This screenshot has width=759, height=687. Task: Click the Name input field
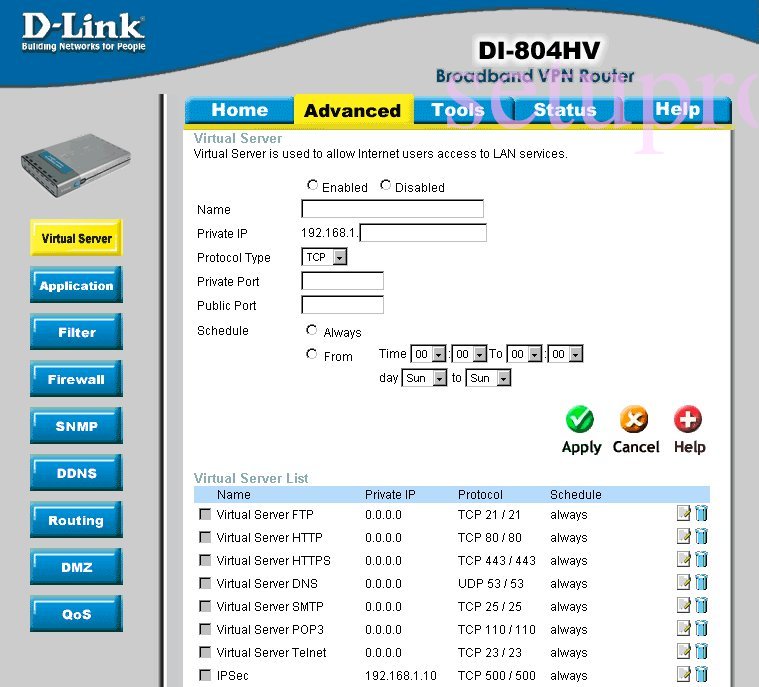[393, 209]
